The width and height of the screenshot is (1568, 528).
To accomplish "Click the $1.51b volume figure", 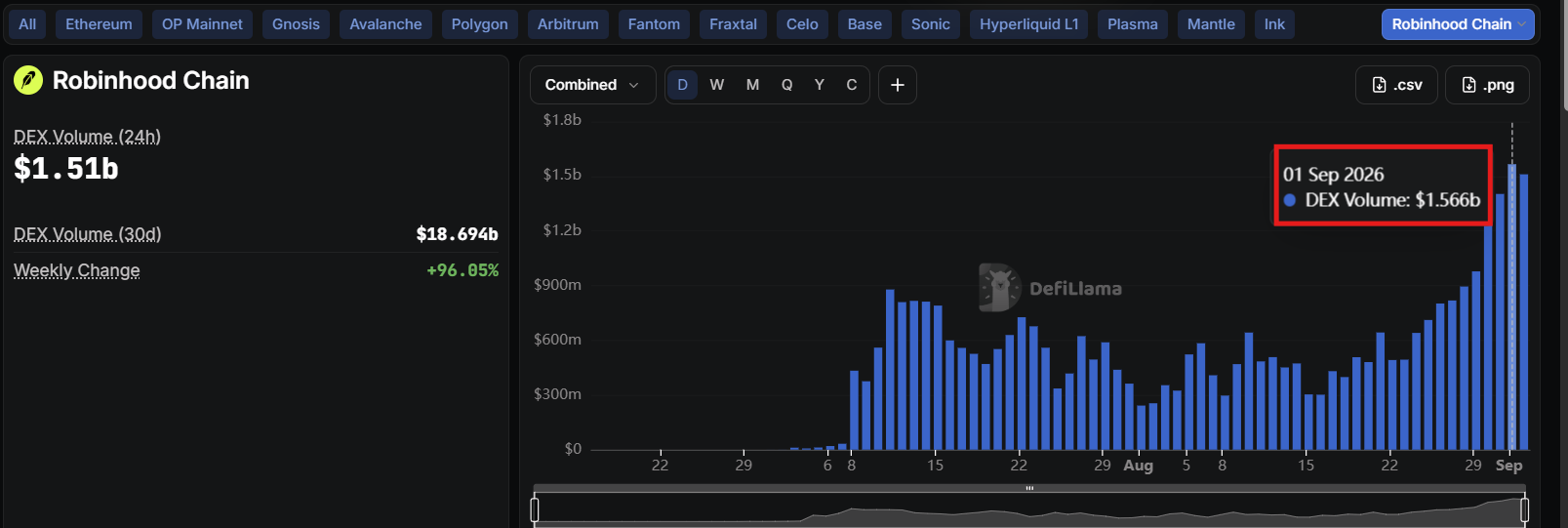I will [66, 169].
